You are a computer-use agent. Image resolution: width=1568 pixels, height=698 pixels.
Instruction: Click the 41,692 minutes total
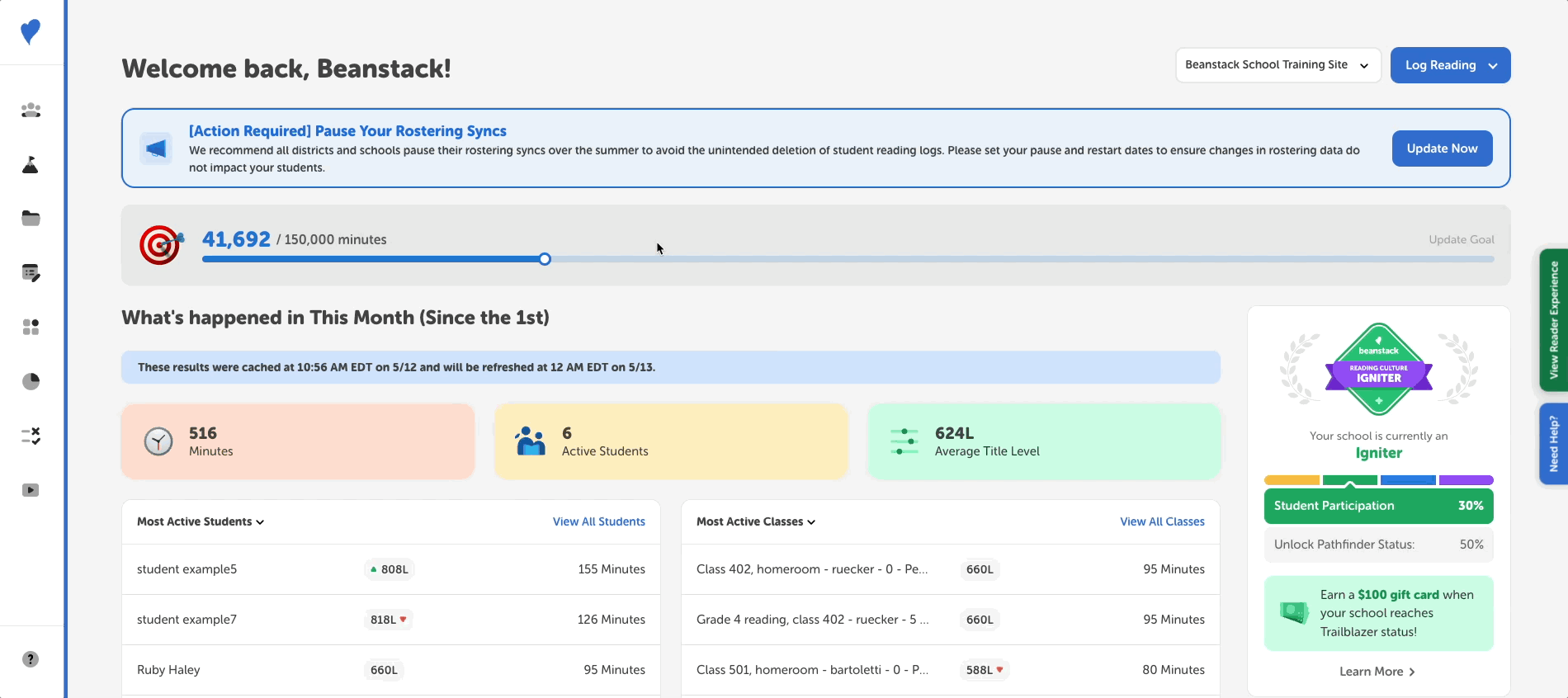tap(236, 239)
